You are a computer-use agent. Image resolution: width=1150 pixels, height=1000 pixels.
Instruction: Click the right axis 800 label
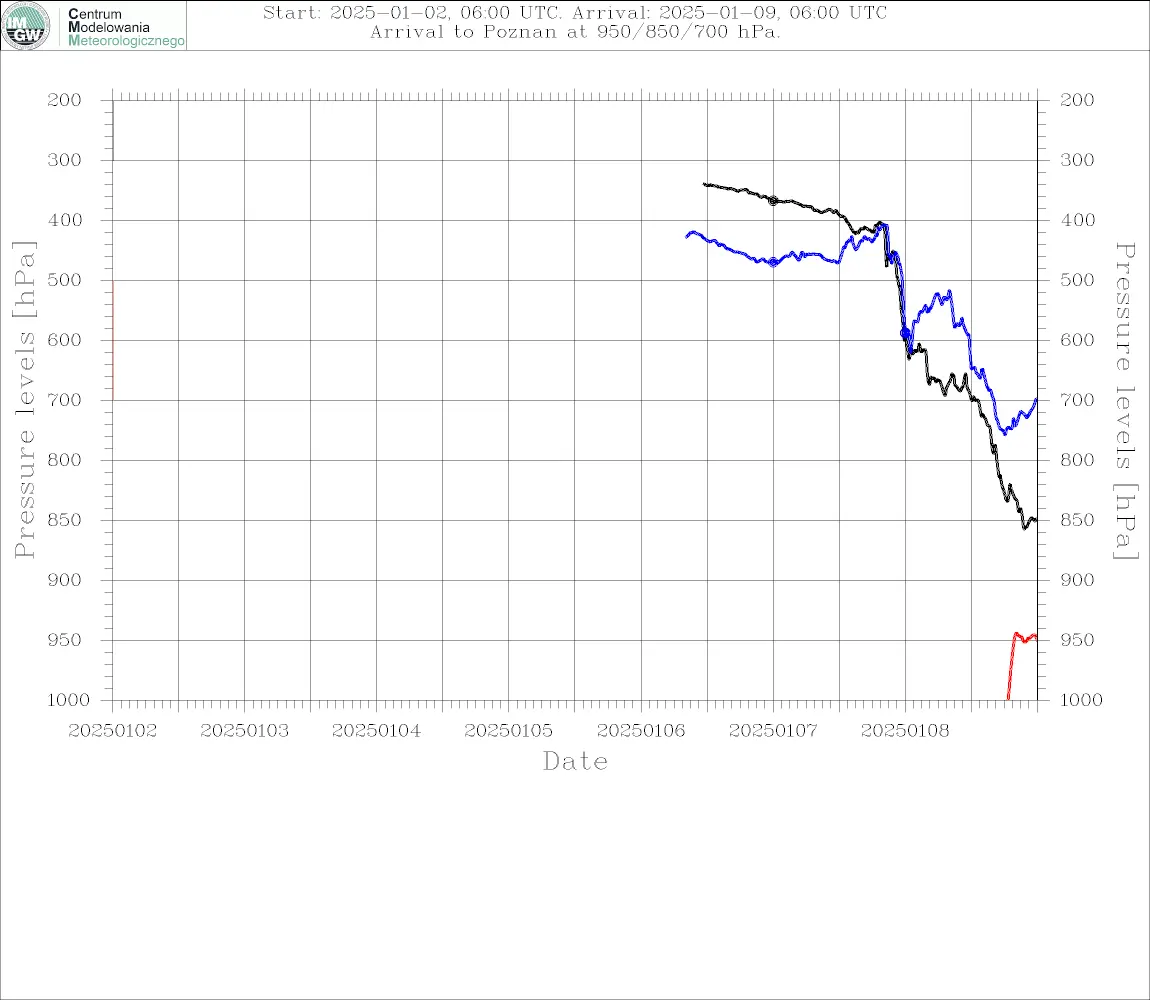[1077, 460]
